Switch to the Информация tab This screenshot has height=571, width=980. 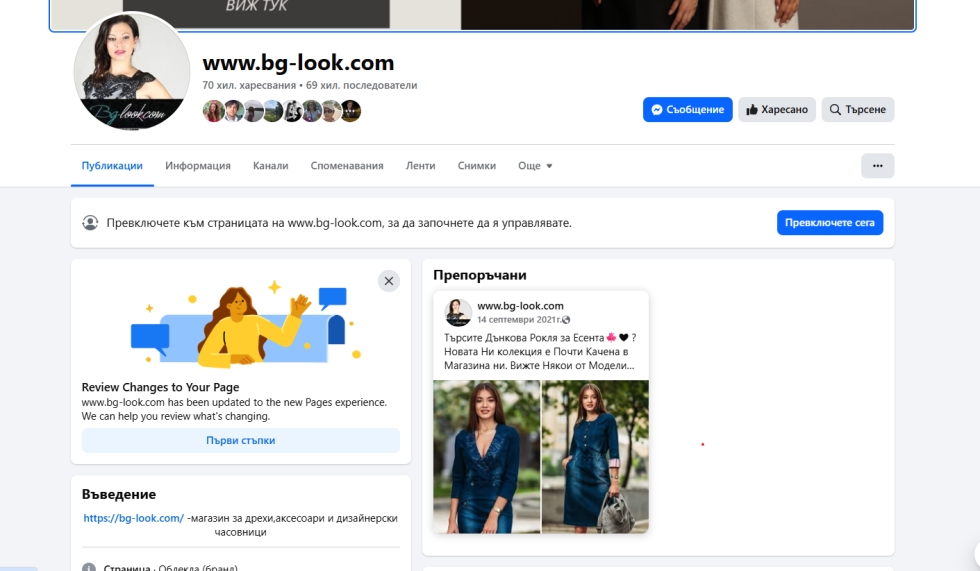tap(198, 166)
